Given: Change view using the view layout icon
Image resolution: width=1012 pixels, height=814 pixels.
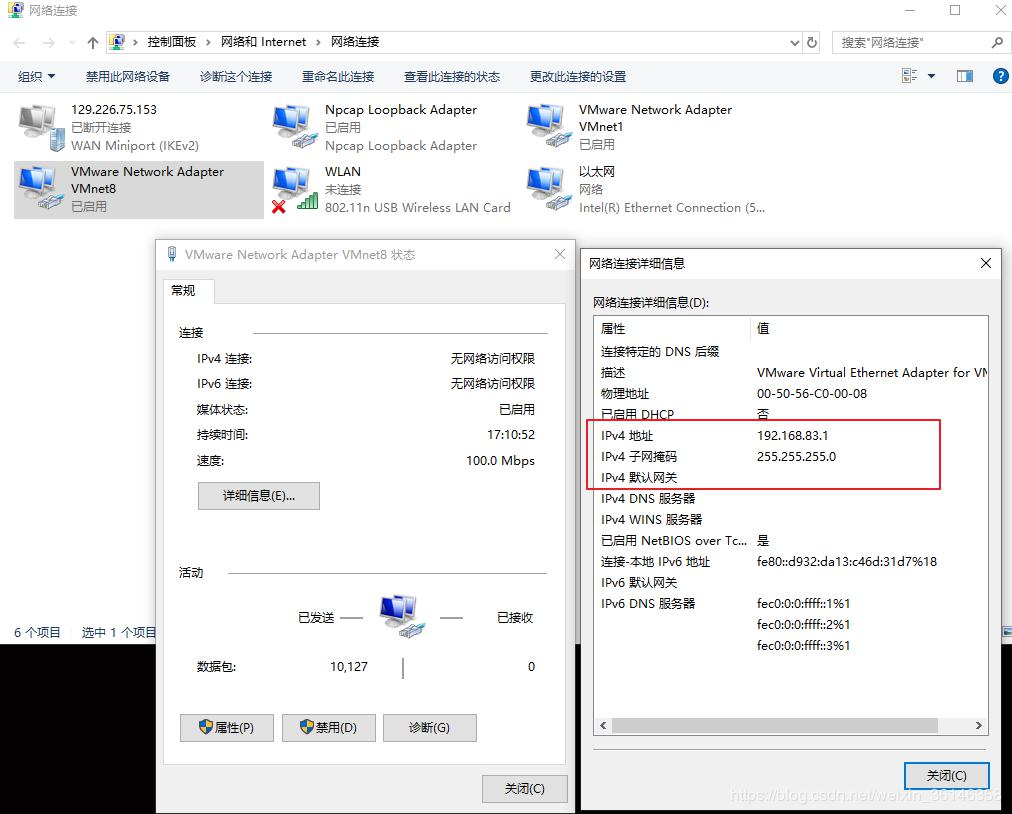Looking at the screenshot, I should [x=909, y=76].
